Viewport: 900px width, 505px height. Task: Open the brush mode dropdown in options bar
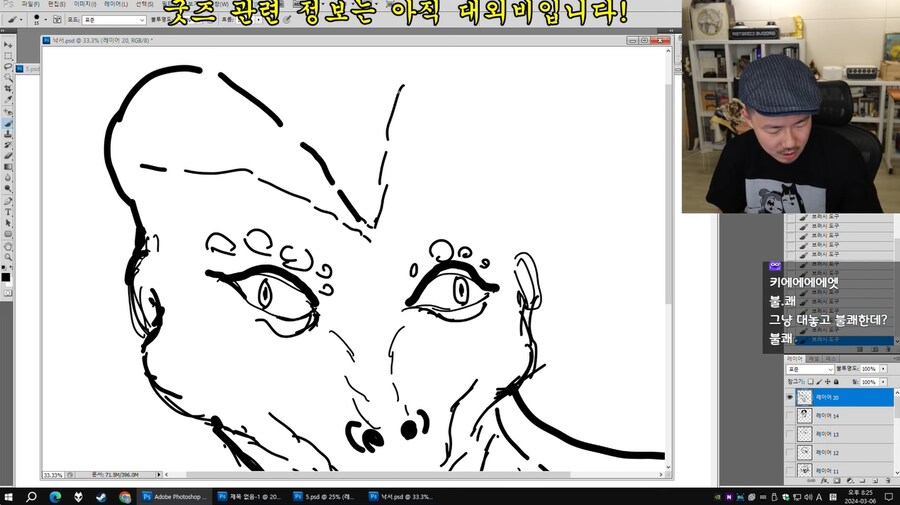click(x=114, y=20)
